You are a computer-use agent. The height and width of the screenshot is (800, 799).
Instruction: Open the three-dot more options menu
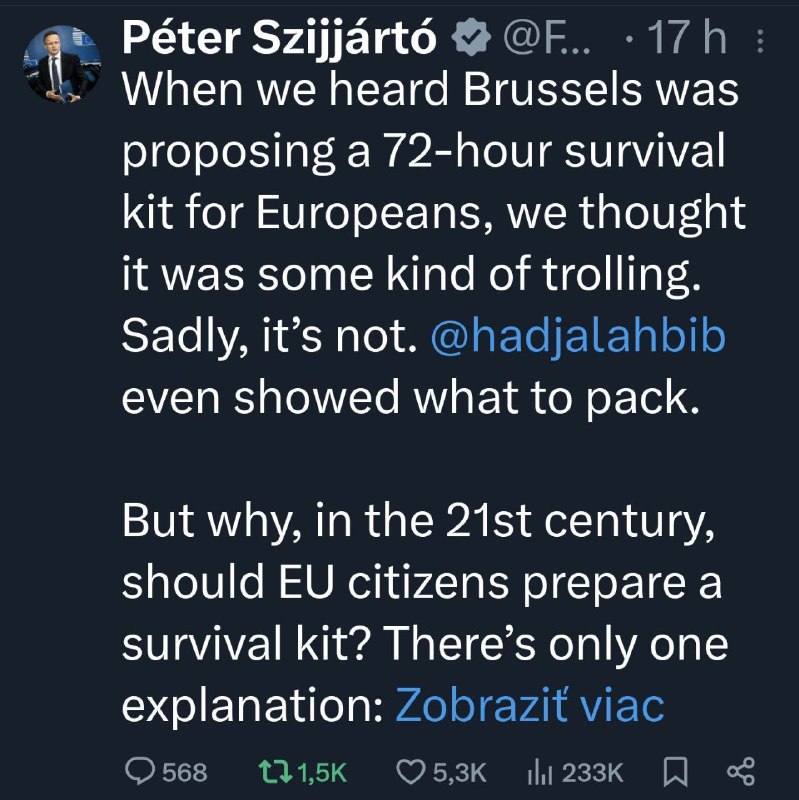click(759, 41)
